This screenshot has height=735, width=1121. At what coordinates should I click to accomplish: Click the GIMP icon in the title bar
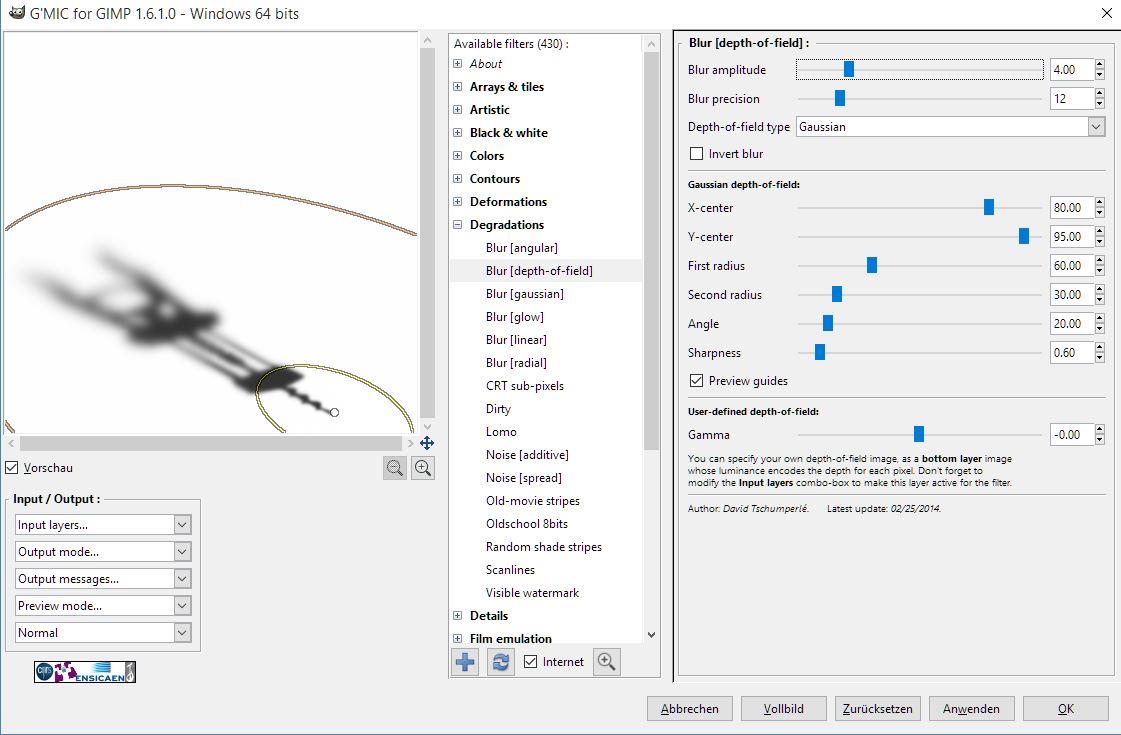point(13,14)
